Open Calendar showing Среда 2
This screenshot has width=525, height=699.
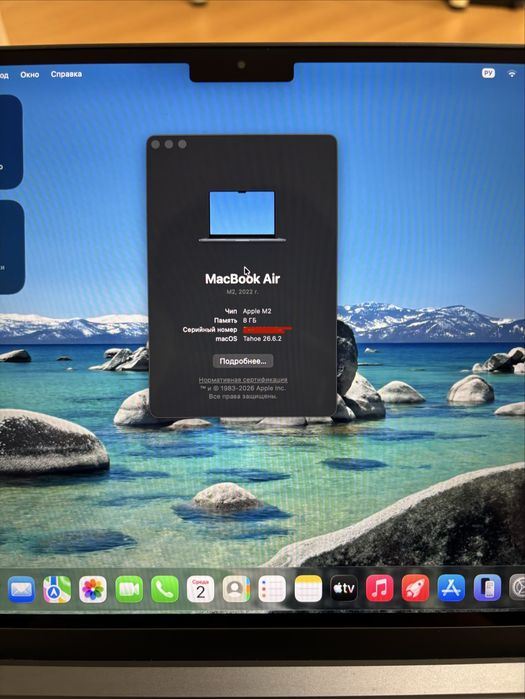[201, 589]
